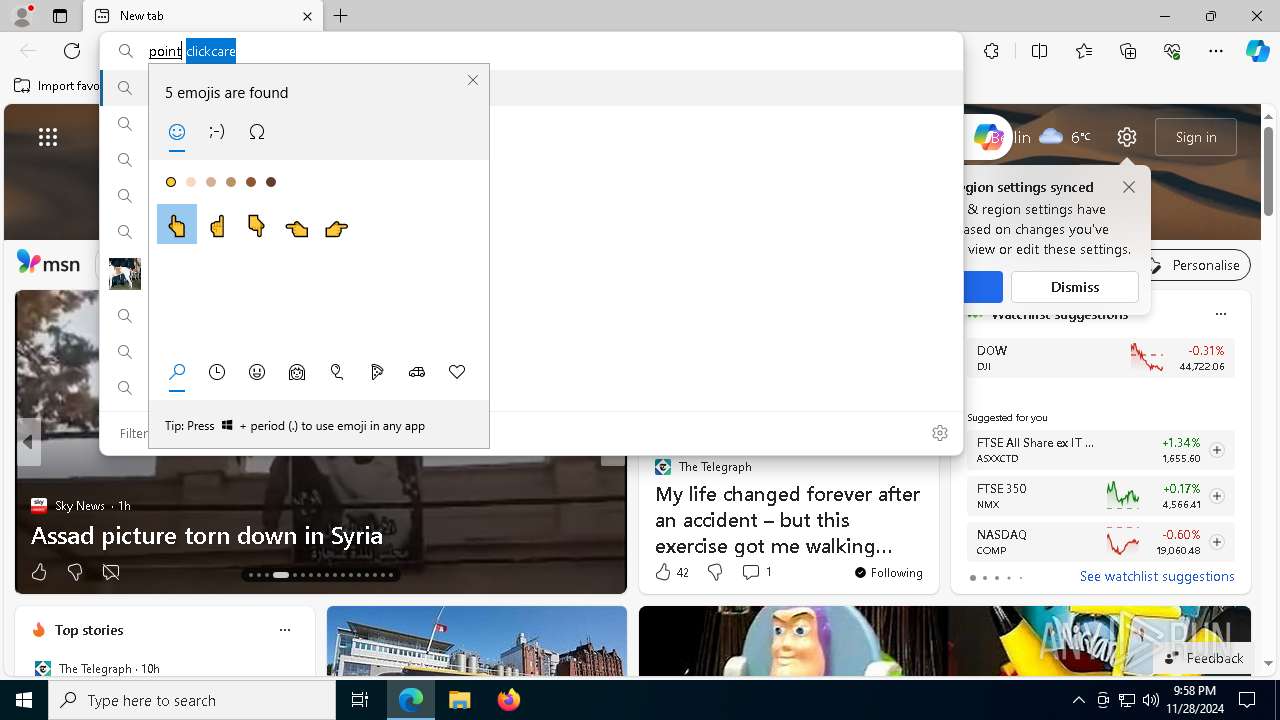Select the index finger pointing up emoji
The height and width of the screenshot is (720, 1280).
(x=217, y=227)
